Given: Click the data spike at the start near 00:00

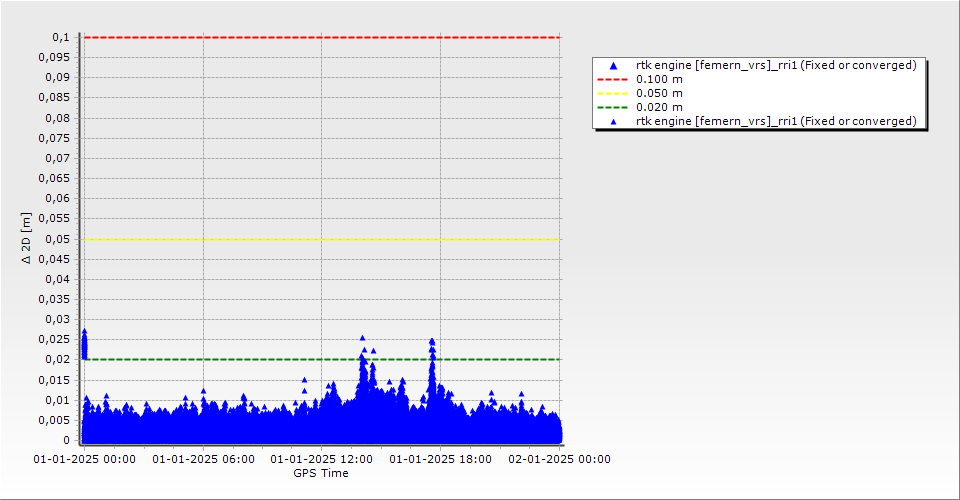Looking at the screenshot, I should click(84, 344).
